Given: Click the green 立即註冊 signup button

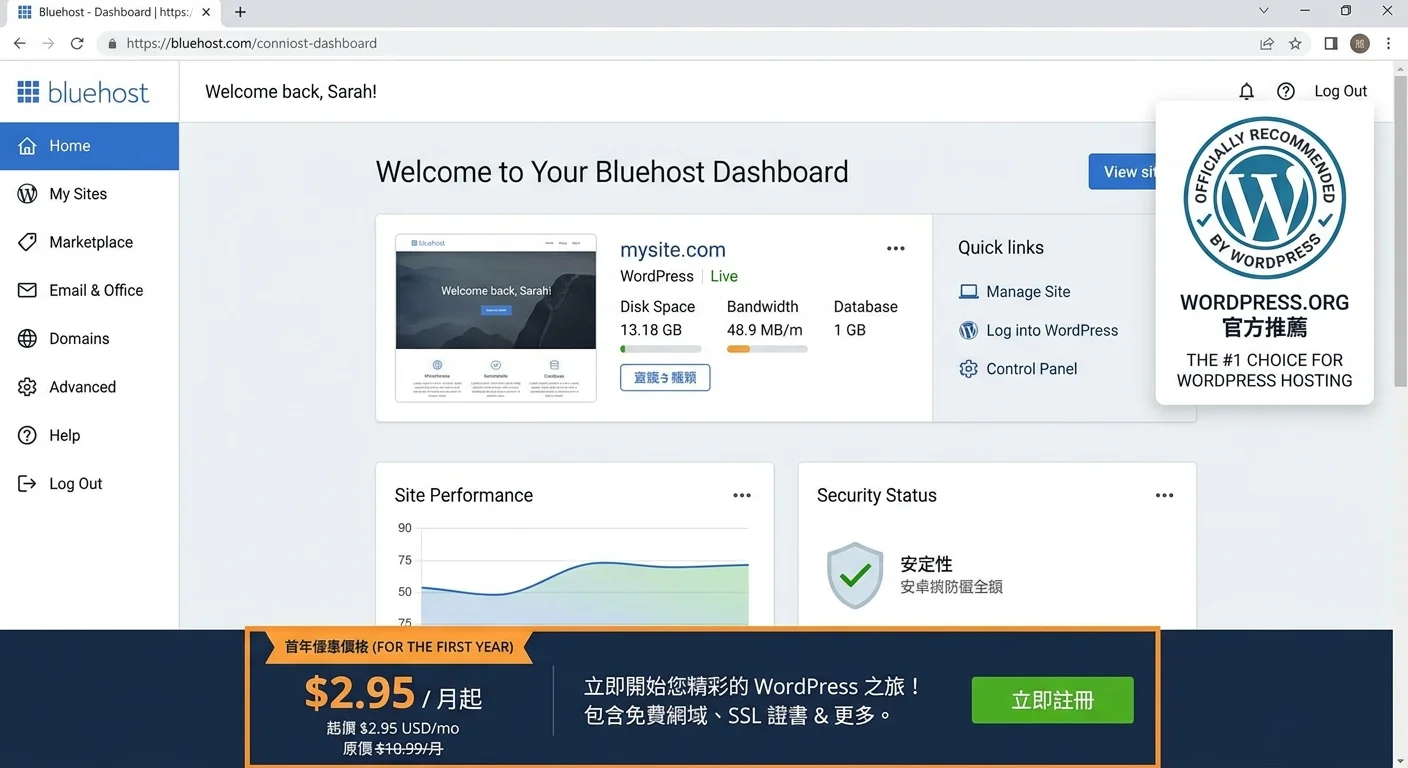Looking at the screenshot, I should pos(1052,700).
